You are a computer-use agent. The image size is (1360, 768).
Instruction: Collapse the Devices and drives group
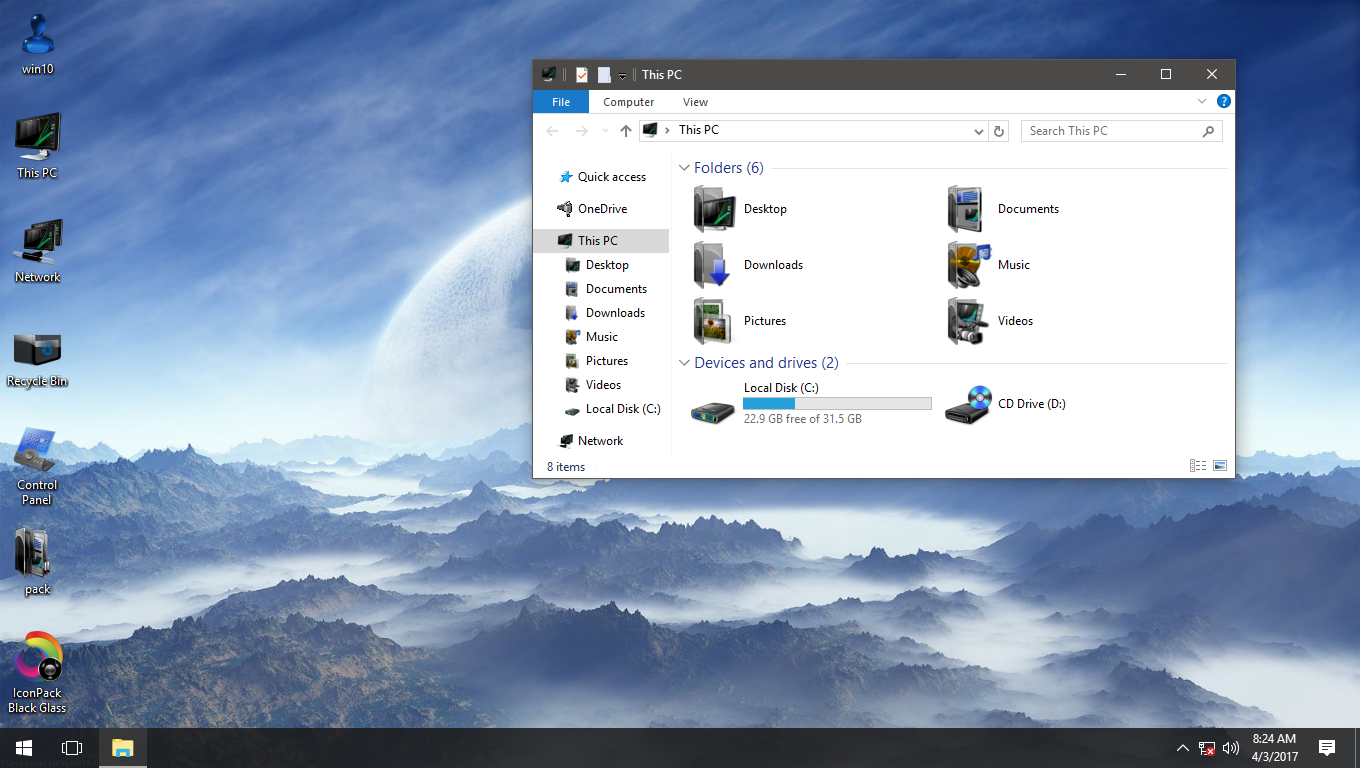[x=684, y=363]
